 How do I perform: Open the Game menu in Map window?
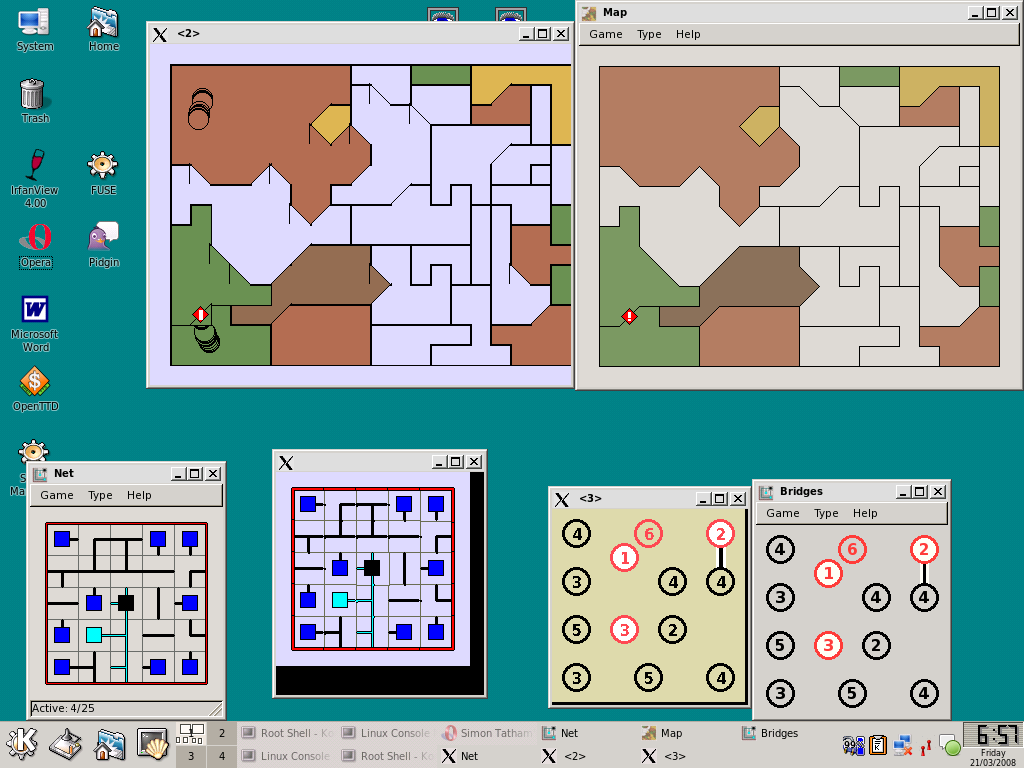[605, 34]
